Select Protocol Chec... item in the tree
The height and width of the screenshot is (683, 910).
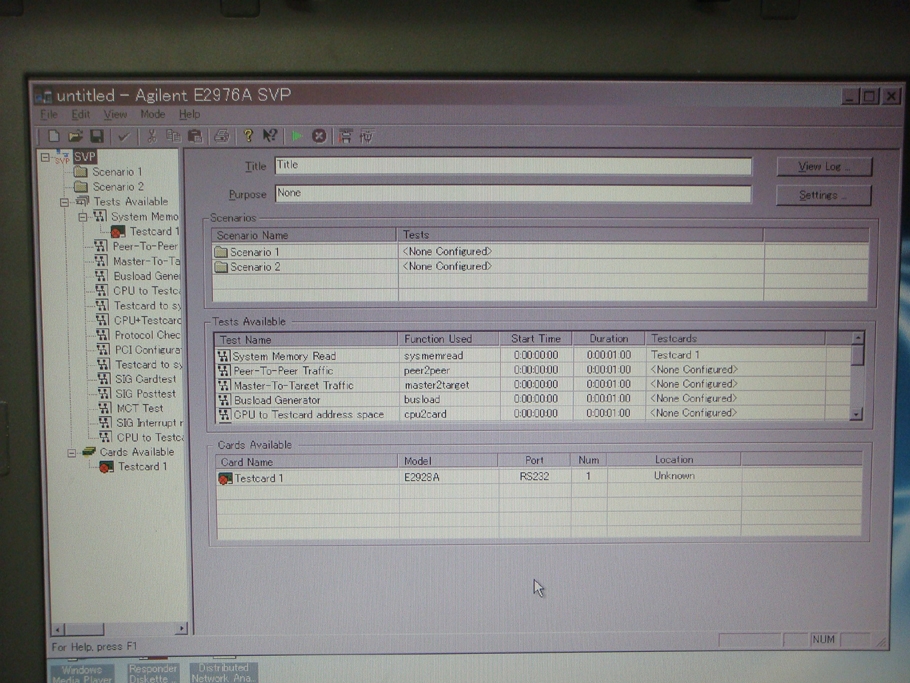pos(147,335)
